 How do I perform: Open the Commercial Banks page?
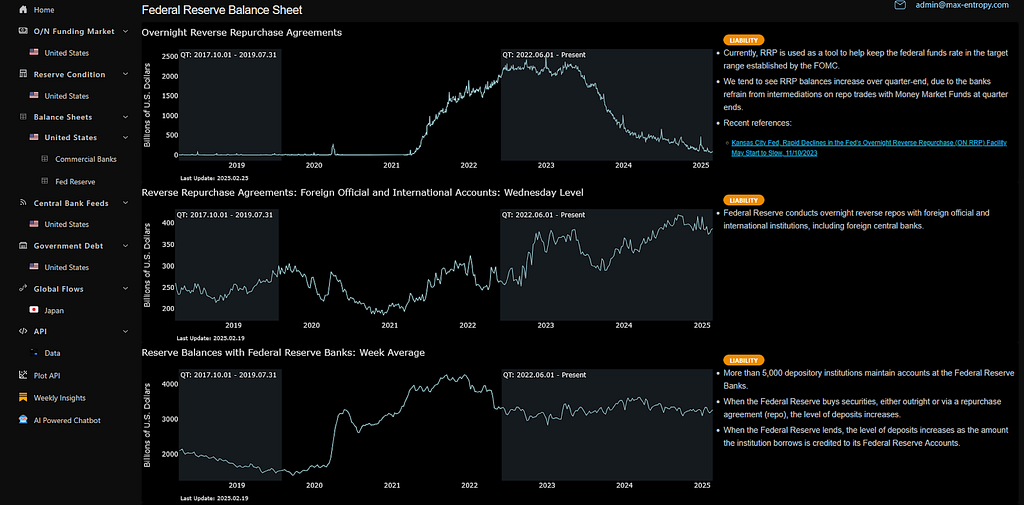point(85,159)
